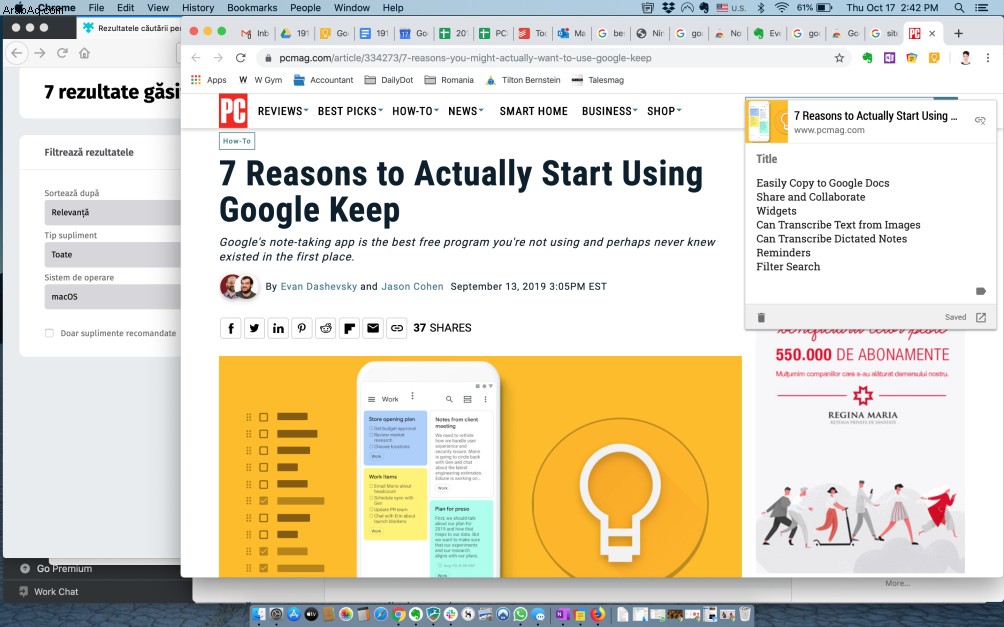
Task: Click the Regina Maria advertisement
Action: coord(861,450)
